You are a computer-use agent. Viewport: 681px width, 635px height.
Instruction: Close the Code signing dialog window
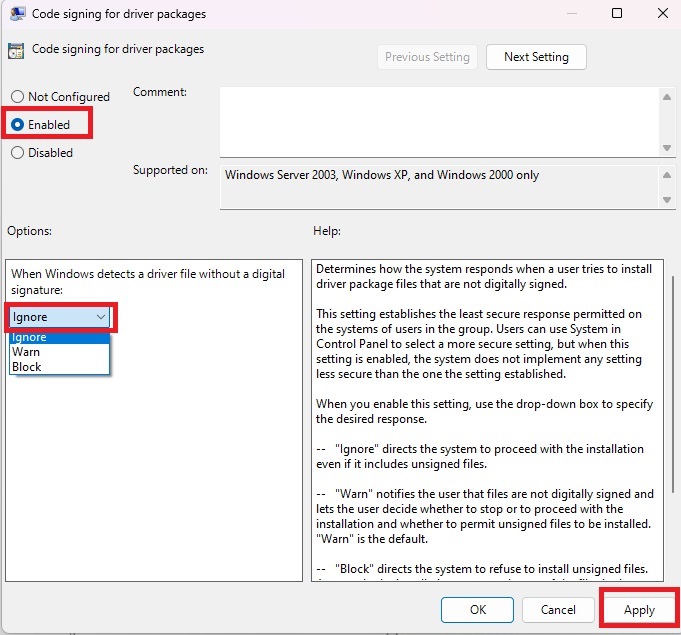click(x=663, y=13)
